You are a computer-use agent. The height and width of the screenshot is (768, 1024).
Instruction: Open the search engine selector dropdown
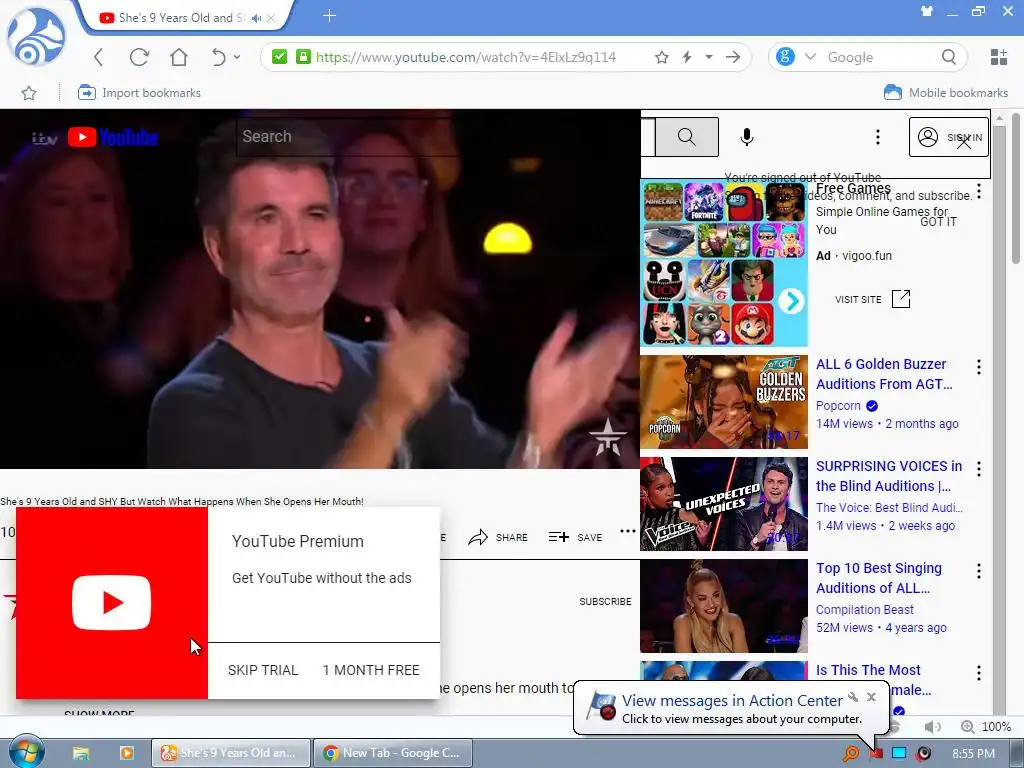pyautogui.click(x=810, y=57)
